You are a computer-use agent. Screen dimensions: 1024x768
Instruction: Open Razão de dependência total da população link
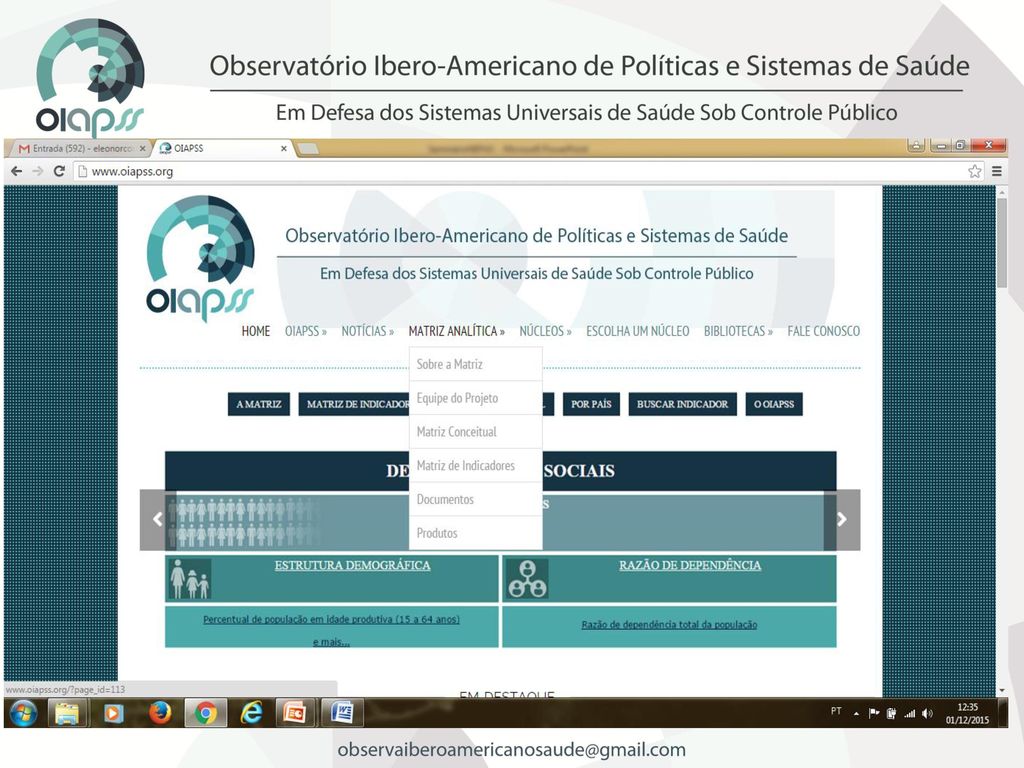(x=669, y=625)
